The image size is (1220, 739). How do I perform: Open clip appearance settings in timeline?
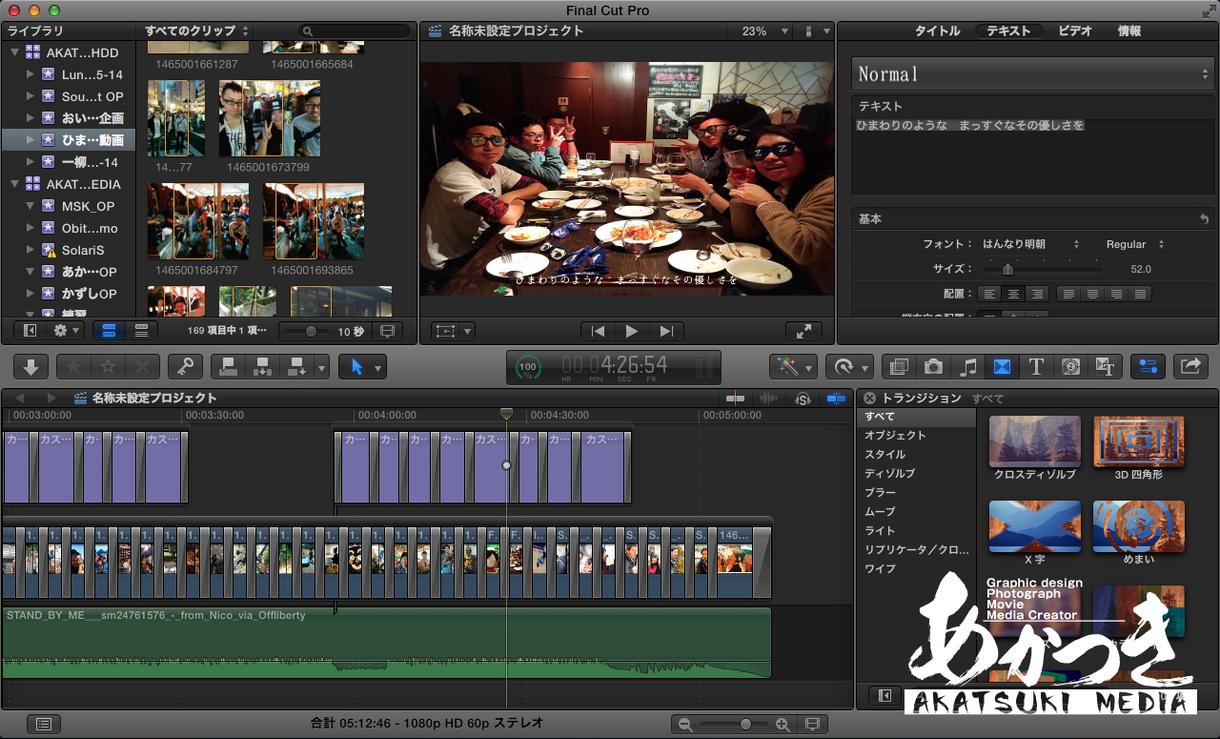click(x=812, y=724)
